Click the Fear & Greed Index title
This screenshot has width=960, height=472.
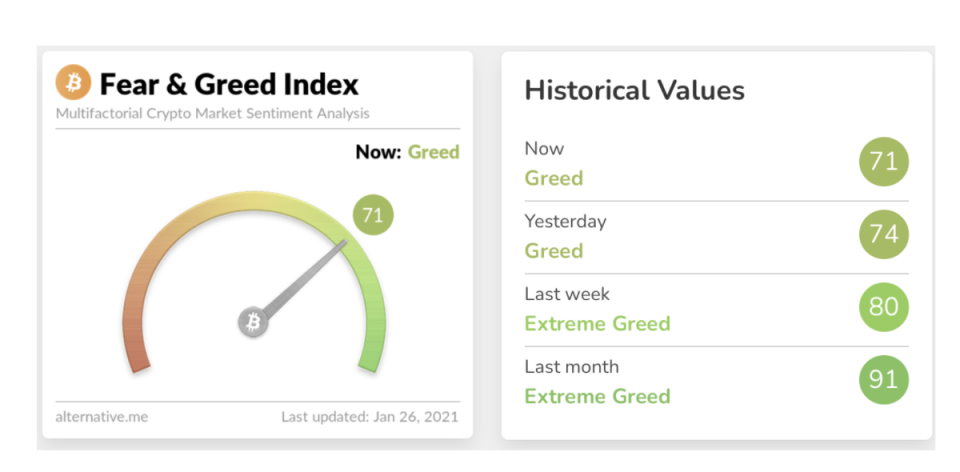coord(229,84)
